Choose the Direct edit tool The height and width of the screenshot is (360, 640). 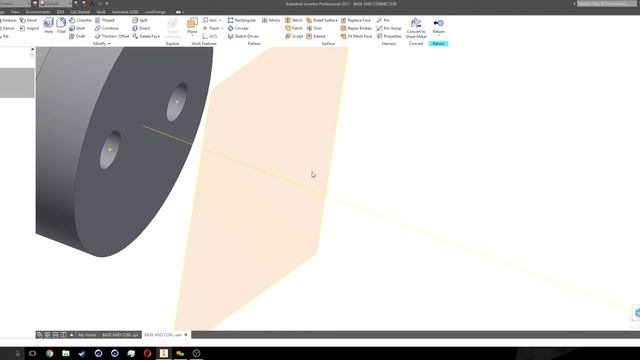coord(141,28)
